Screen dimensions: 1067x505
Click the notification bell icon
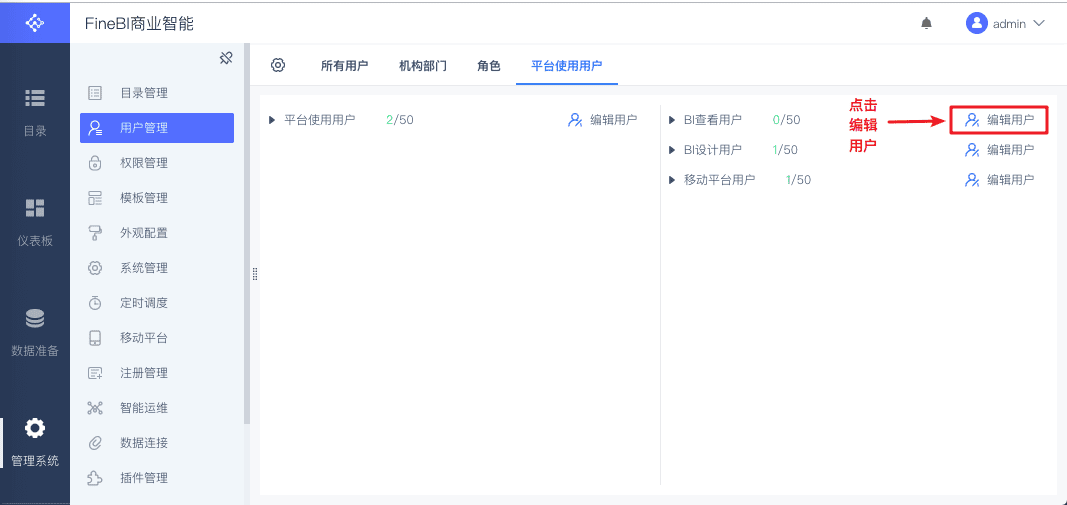[x=926, y=23]
